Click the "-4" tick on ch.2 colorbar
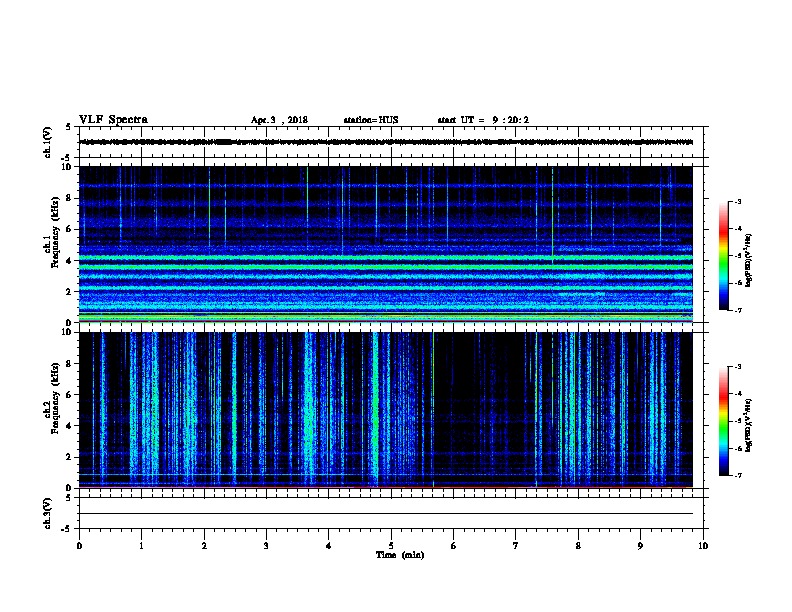The image size is (792, 612). 737,394
